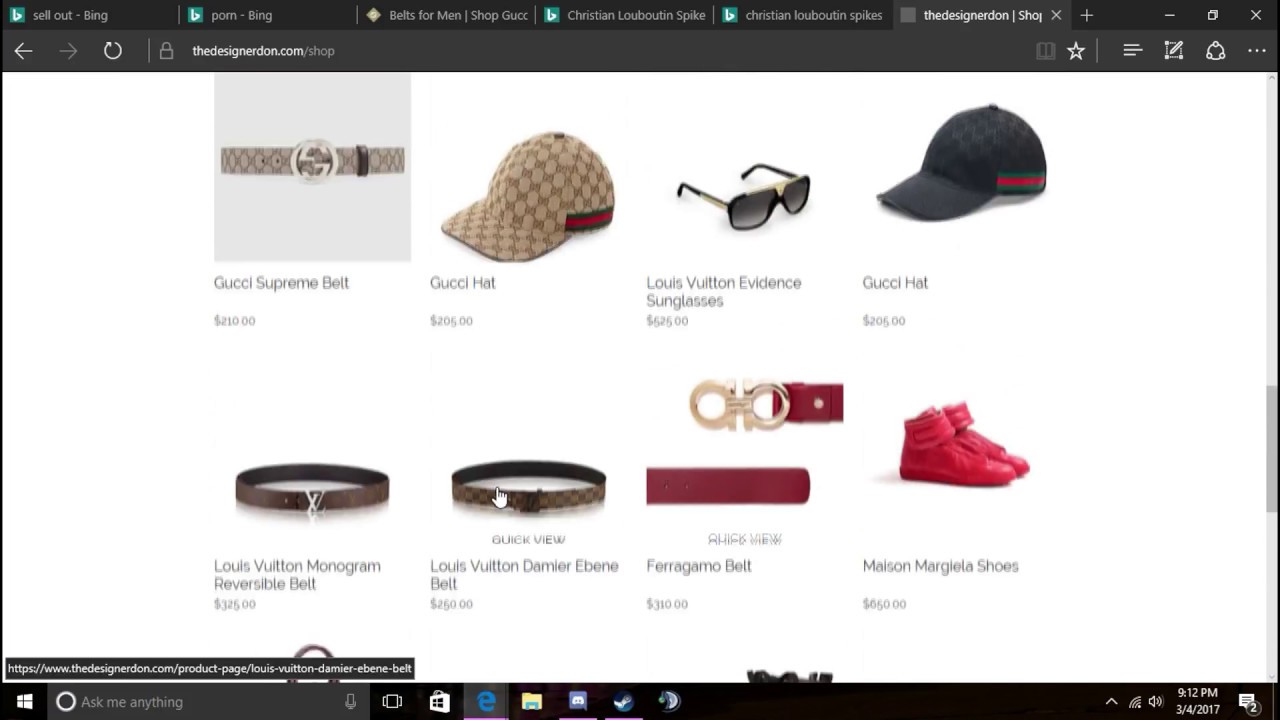
Task: Open Windows Store taskbar icon
Action: [439, 702]
